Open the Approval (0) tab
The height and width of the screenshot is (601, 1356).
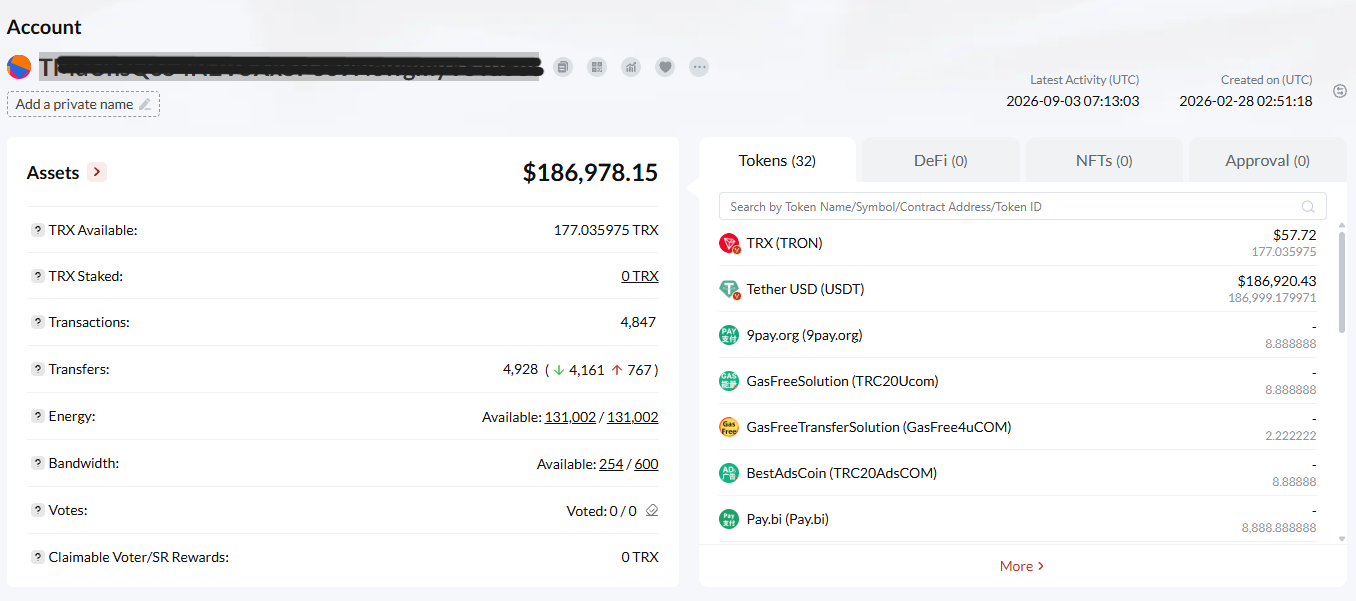point(1267,160)
